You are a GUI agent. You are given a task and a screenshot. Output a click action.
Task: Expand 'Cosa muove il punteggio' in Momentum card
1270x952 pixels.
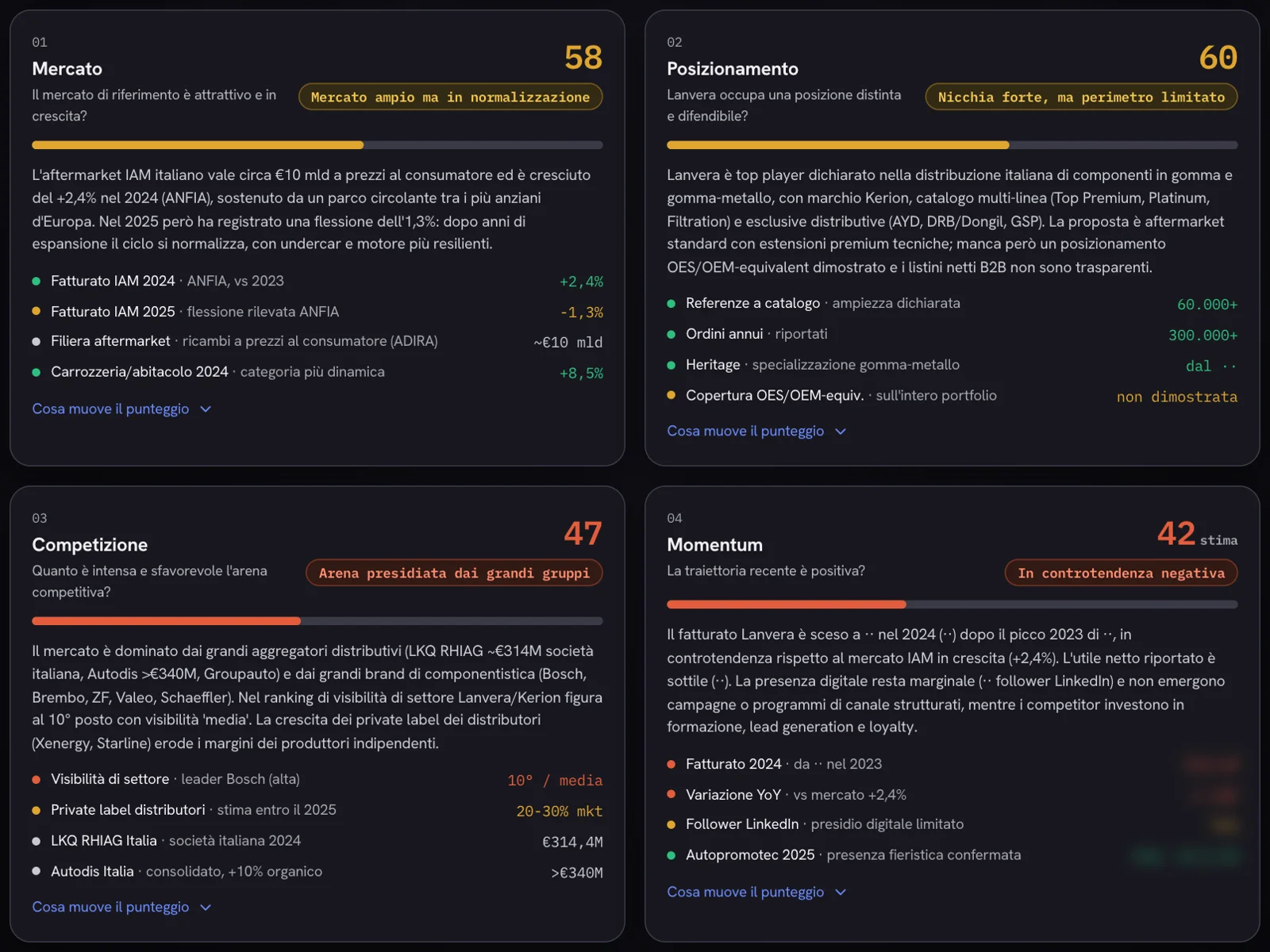pos(756,892)
